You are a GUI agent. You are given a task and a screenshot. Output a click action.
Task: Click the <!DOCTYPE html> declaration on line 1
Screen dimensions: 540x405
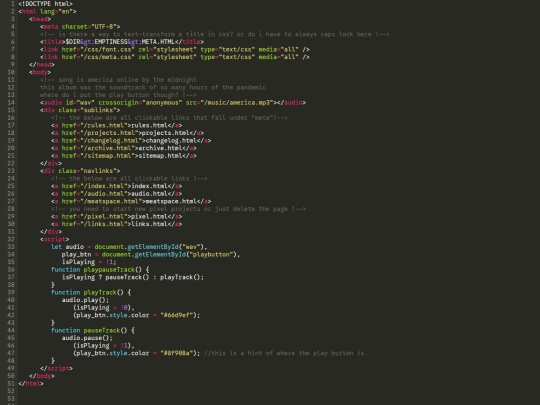45,4
